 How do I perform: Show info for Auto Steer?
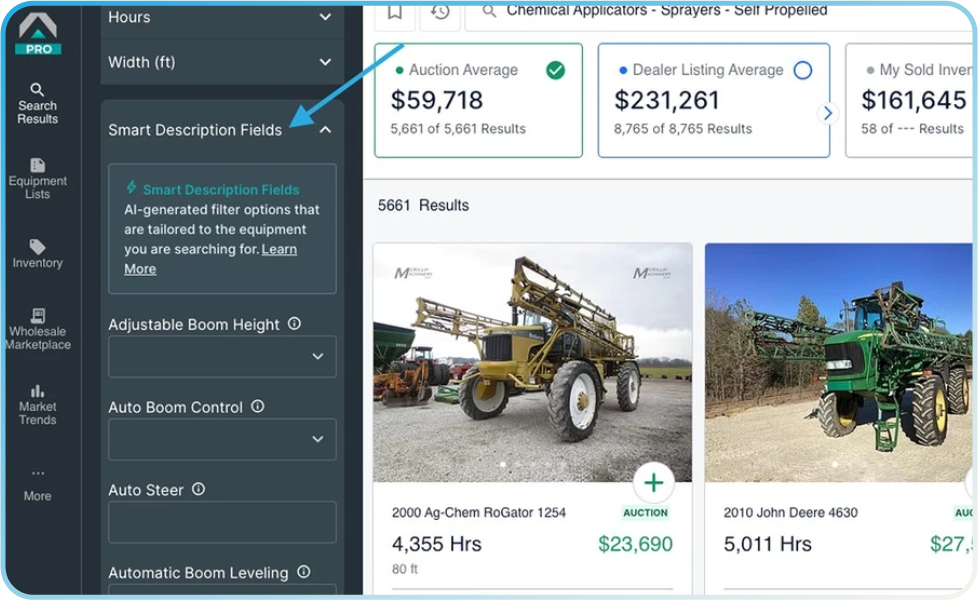tap(198, 489)
